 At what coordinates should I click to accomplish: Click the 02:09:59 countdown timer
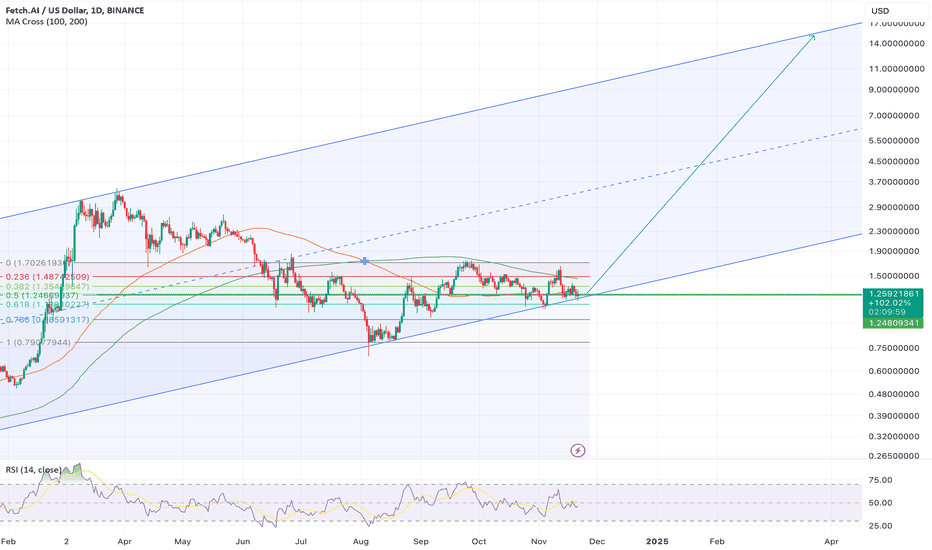pos(887,312)
